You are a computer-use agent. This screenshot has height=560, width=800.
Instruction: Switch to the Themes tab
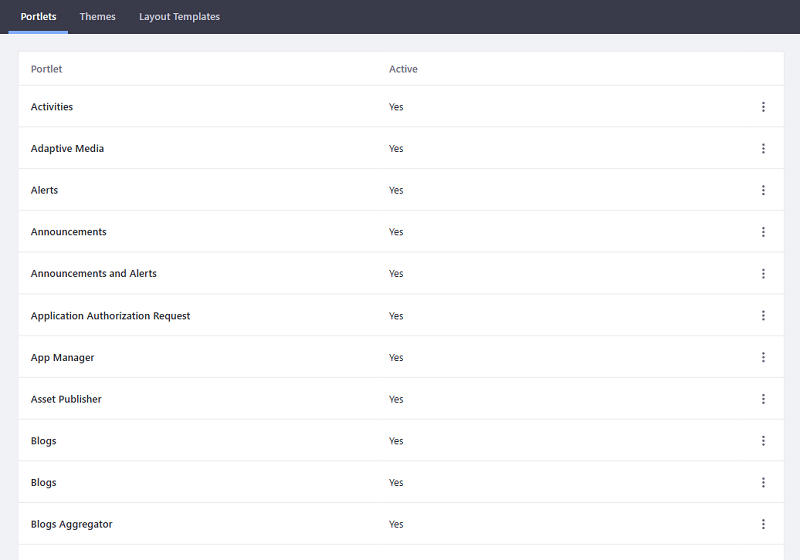coord(97,16)
